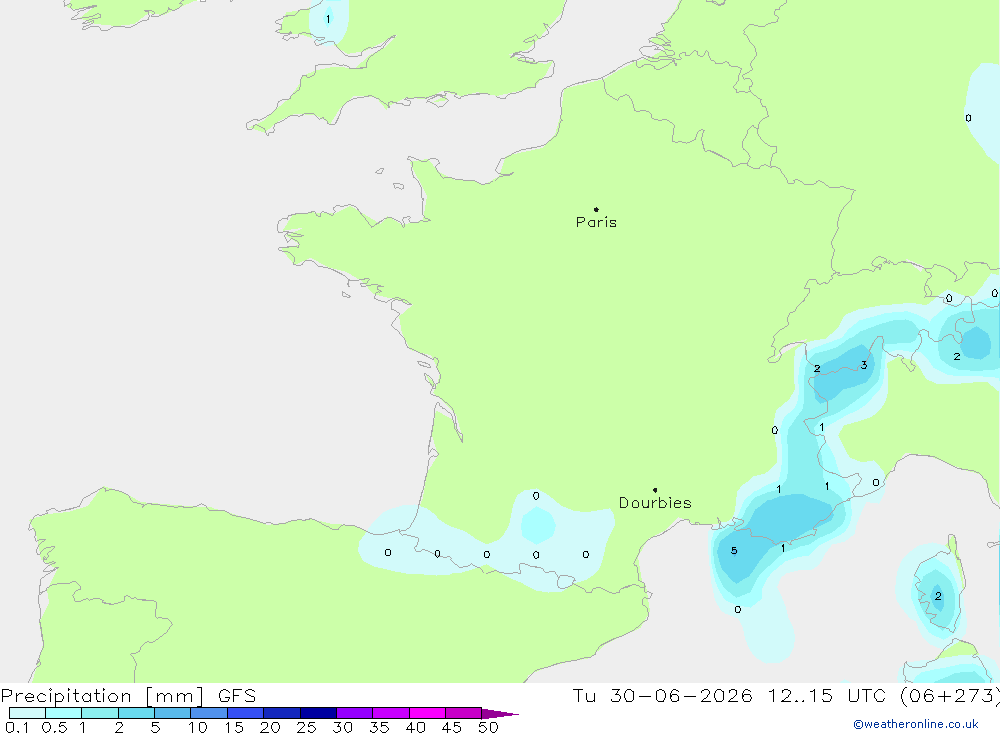Click the precipitation value '5' near the Mediterranean coast

click(734, 551)
